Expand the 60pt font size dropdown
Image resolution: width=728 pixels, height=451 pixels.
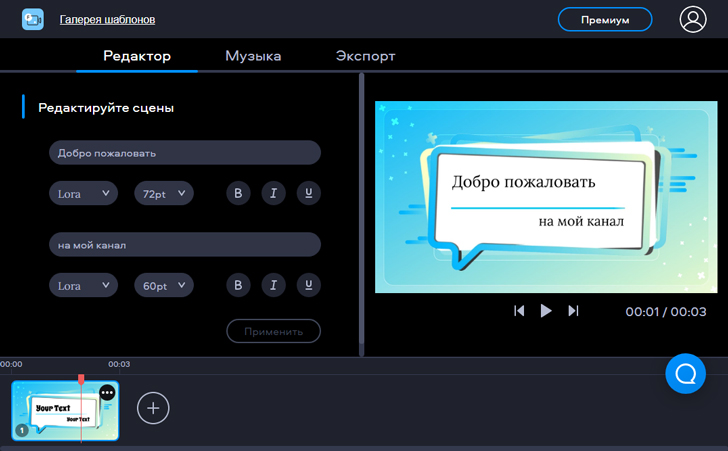click(x=164, y=286)
